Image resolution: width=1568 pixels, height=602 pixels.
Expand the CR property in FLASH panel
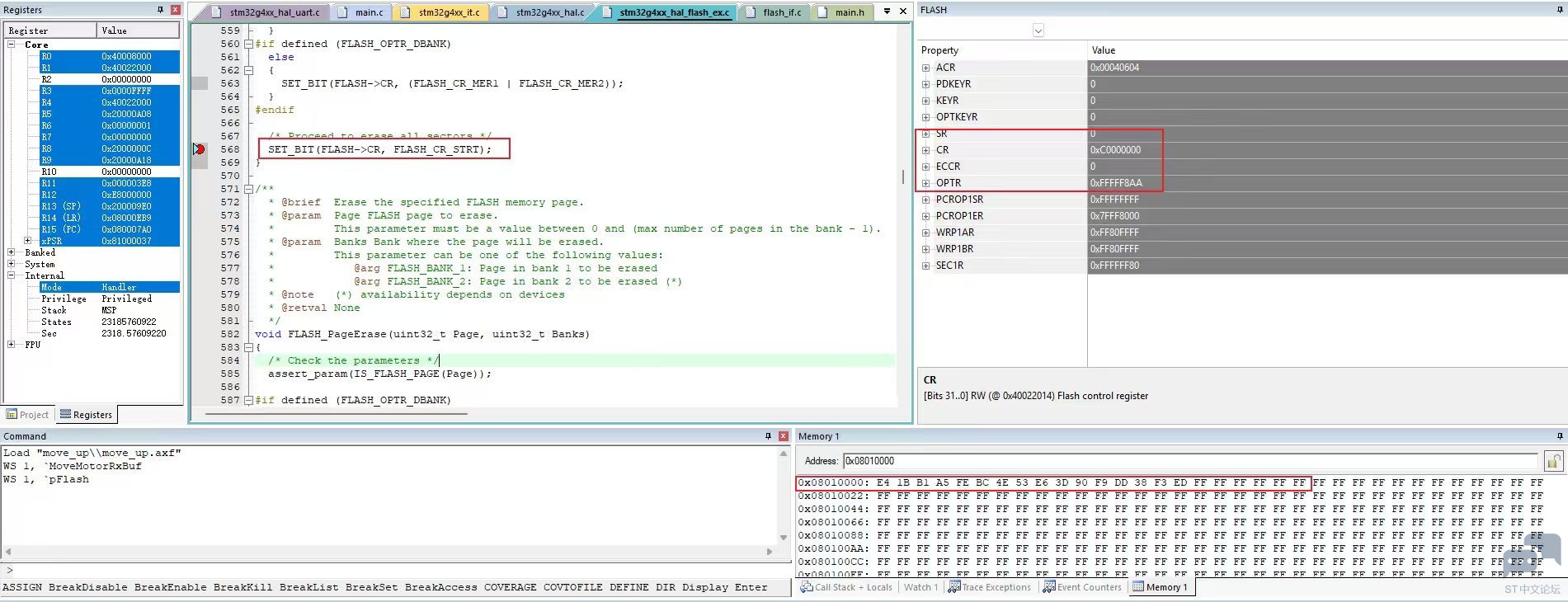[x=925, y=150]
